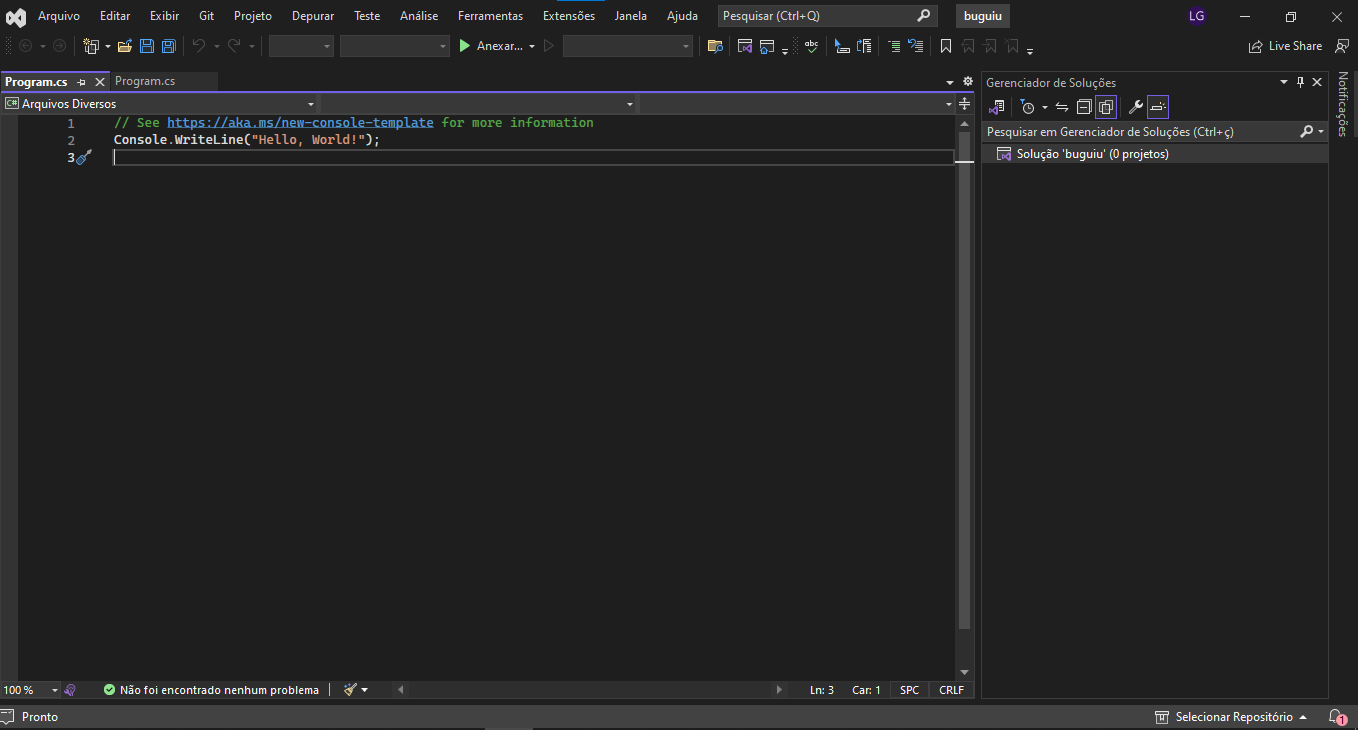1358x730 pixels.
Task: Open the feedback person icon beside Live Share
Action: coord(1342,46)
